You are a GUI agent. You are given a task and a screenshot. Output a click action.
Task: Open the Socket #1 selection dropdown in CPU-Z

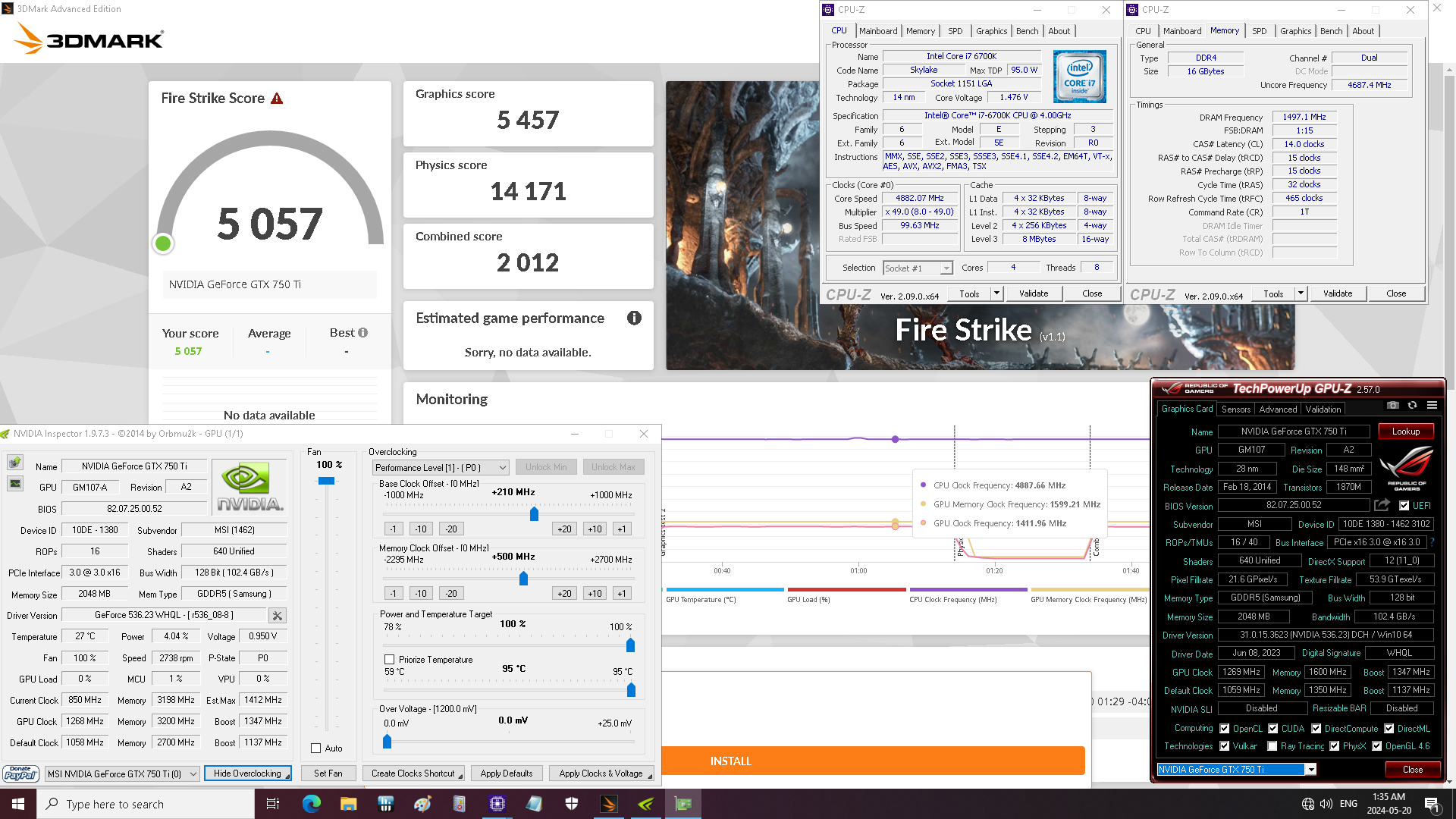click(x=918, y=268)
